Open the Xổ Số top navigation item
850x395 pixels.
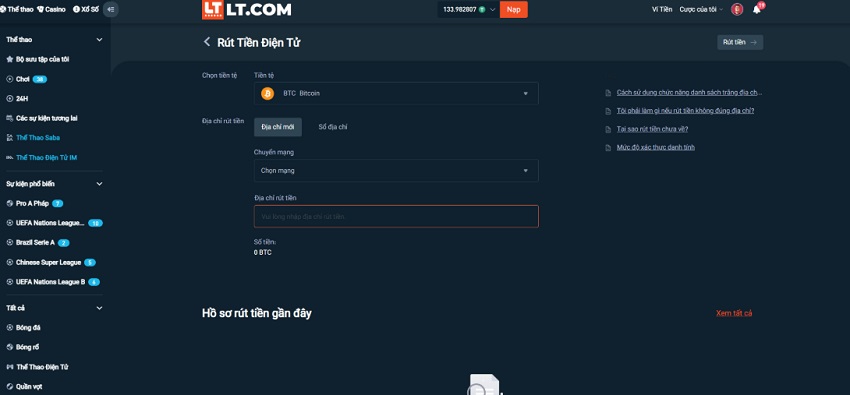[86, 9]
